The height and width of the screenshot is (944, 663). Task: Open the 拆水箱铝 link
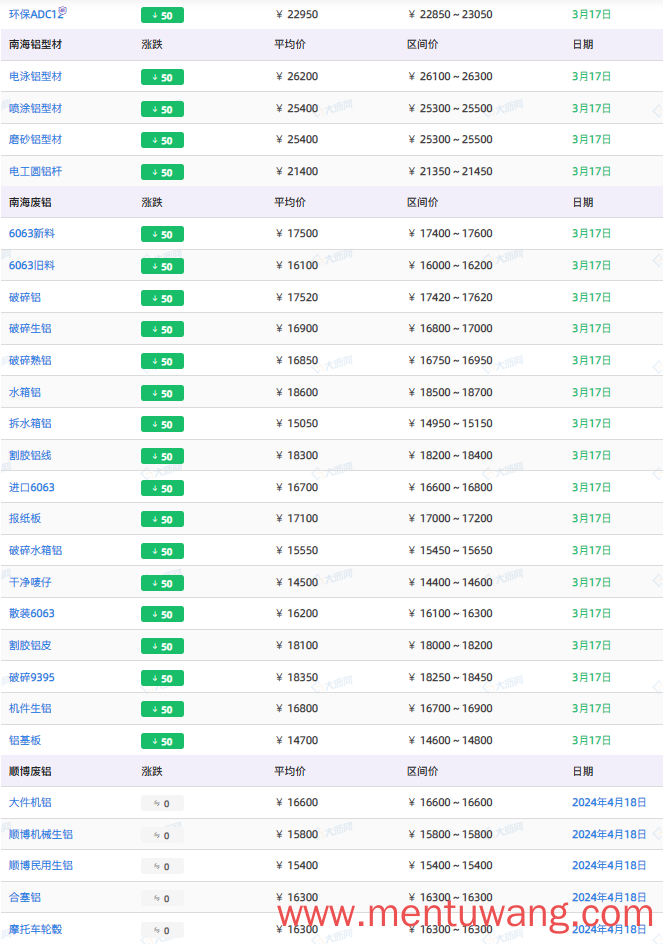(30, 424)
